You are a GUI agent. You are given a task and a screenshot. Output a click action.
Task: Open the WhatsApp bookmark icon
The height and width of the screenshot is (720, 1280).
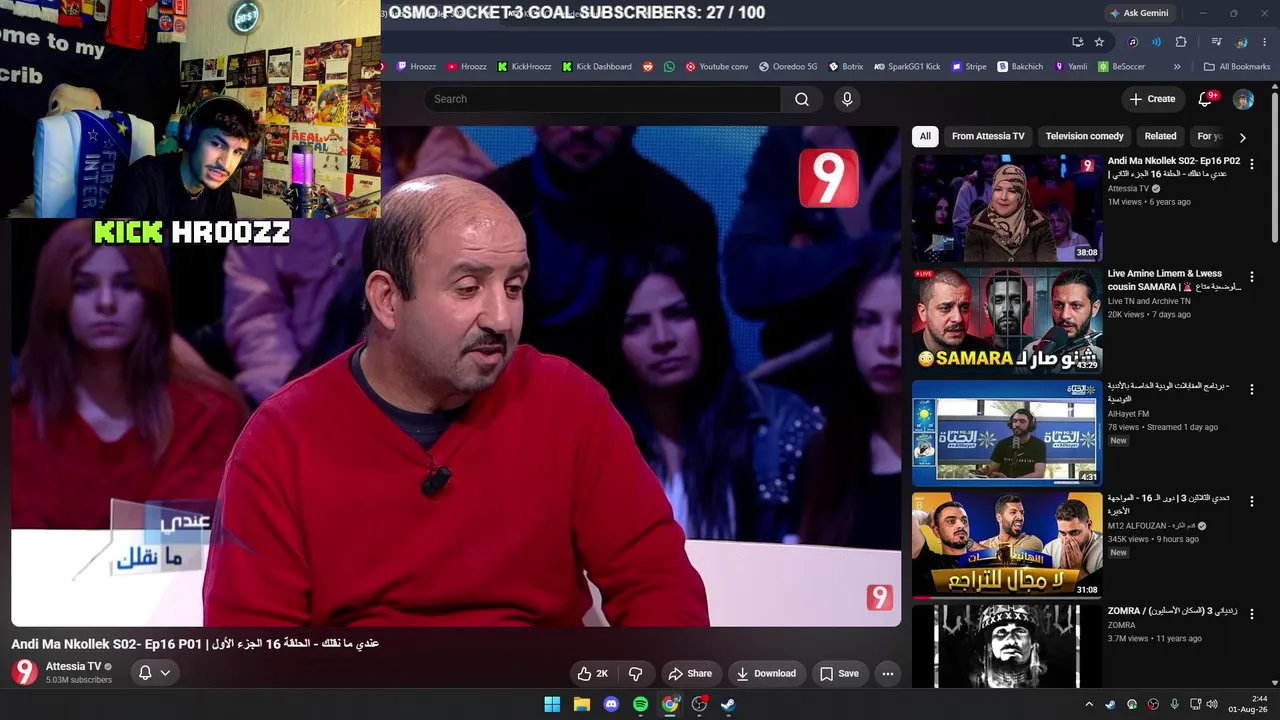click(669, 67)
